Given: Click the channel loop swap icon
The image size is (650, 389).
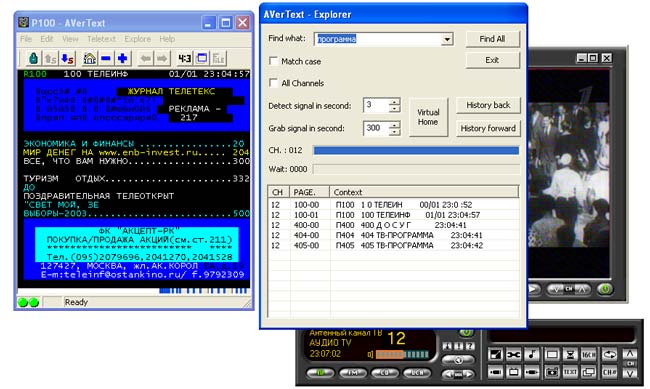Looking at the screenshot, I should click(609, 355).
